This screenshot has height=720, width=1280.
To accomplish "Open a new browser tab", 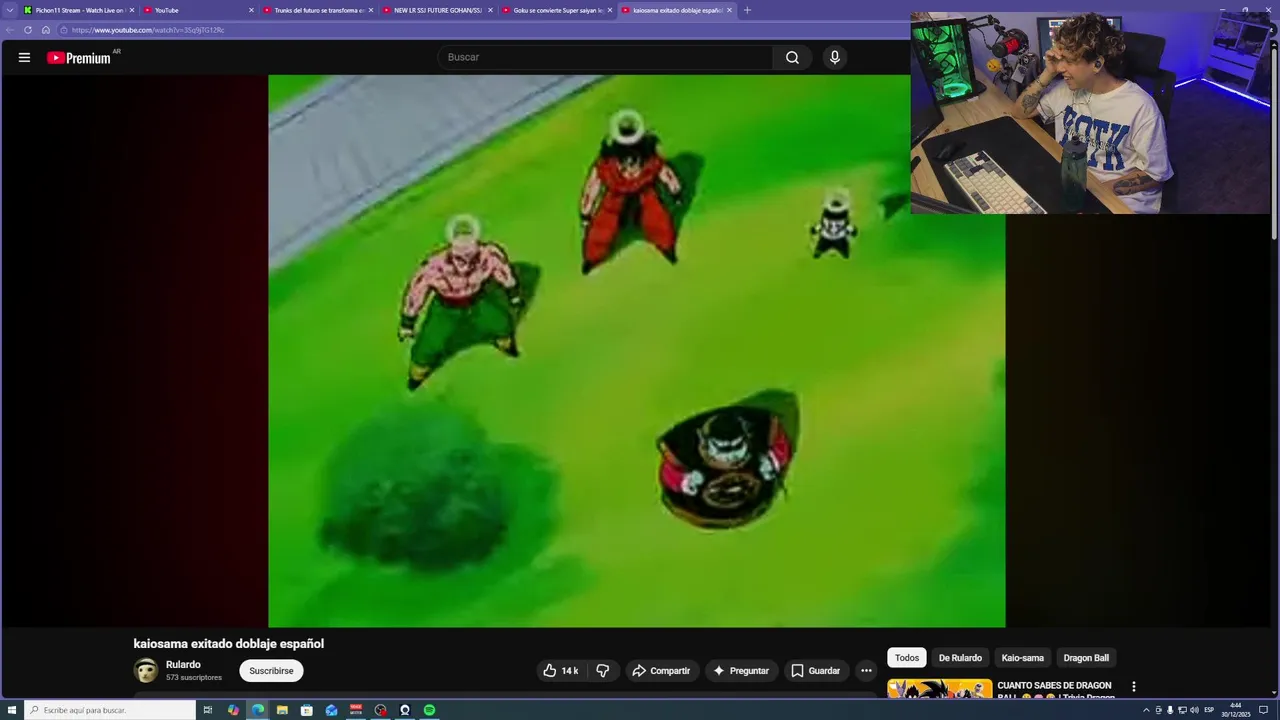I will pyautogui.click(x=747, y=10).
